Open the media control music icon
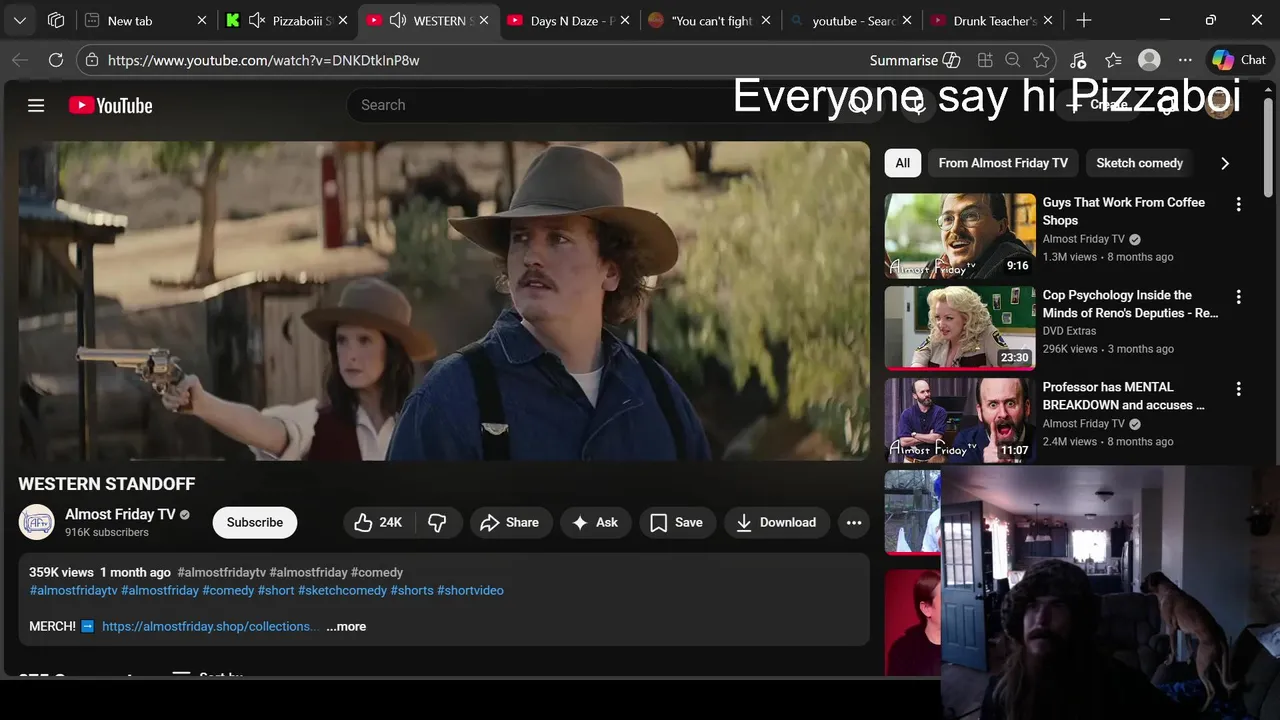The height and width of the screenshot is (720, 1280). 1078,60
